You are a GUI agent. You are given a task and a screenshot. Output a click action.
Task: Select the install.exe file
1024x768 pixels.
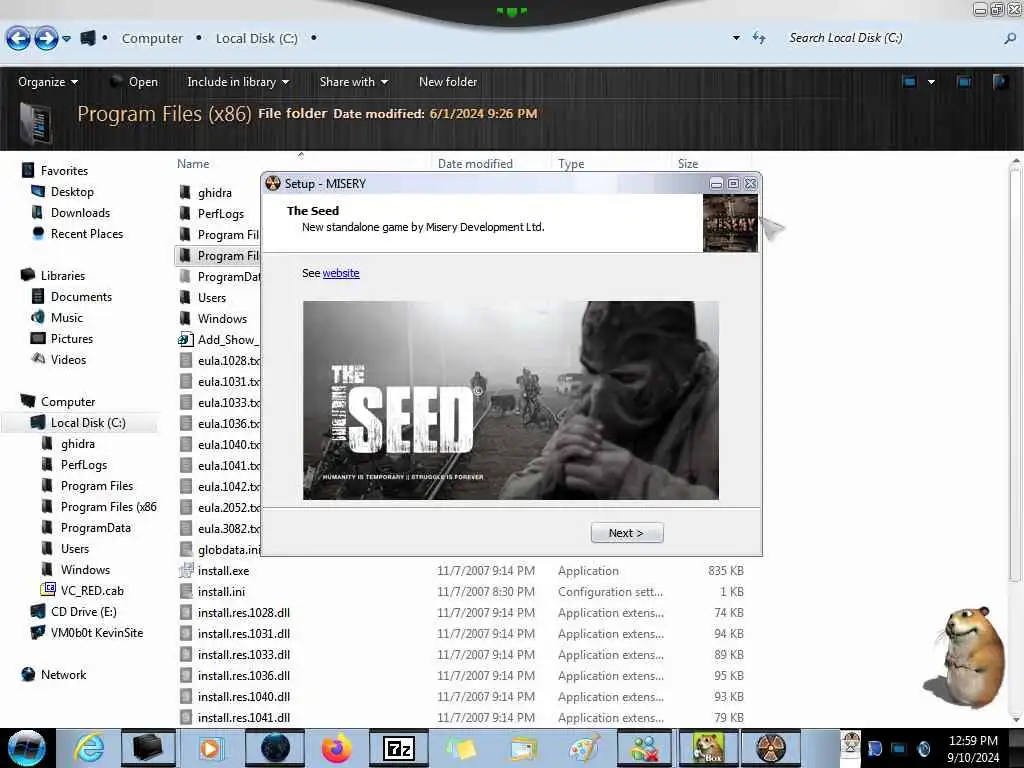[x=223, y=571]
